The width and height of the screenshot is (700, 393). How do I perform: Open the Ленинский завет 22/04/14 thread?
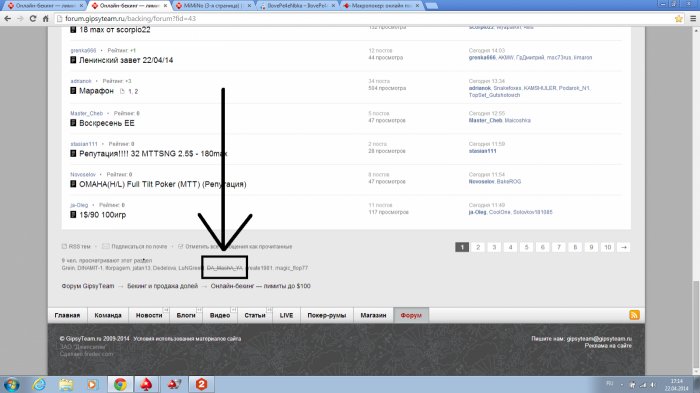click(x=126, y=60)
